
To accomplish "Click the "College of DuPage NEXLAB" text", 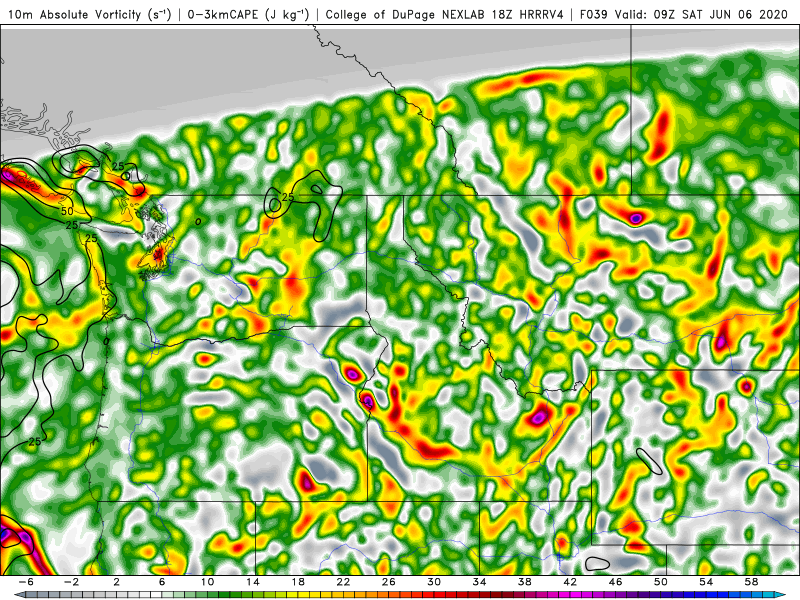I will [x=406, y=14].
